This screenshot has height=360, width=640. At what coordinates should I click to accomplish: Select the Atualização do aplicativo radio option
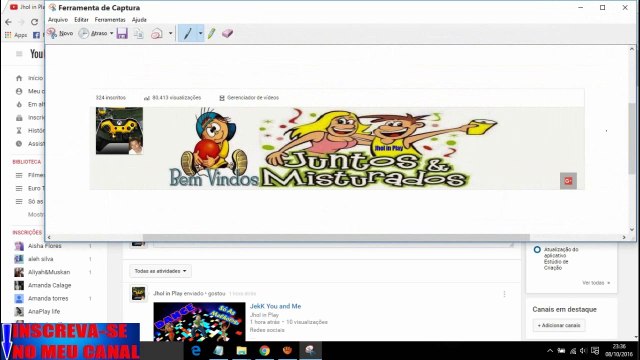(x=537, y=249)
